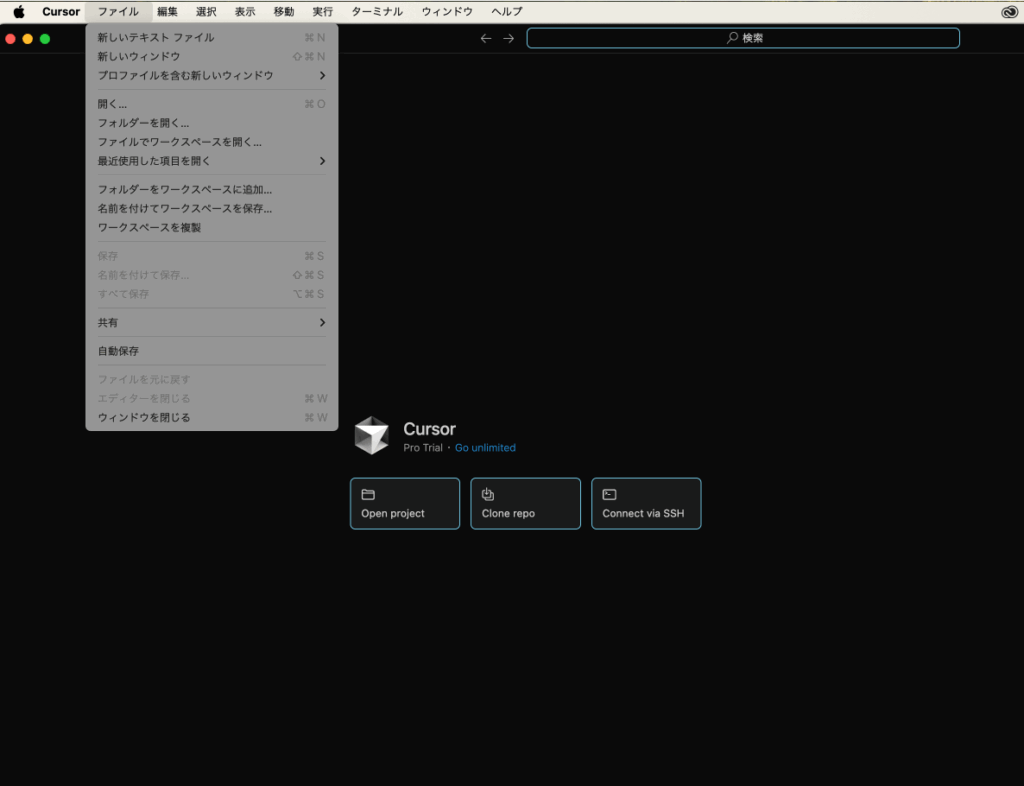Click the terminal icon in Connect via SSH
The image size is (1024, 786).
[x=609, y=494]
